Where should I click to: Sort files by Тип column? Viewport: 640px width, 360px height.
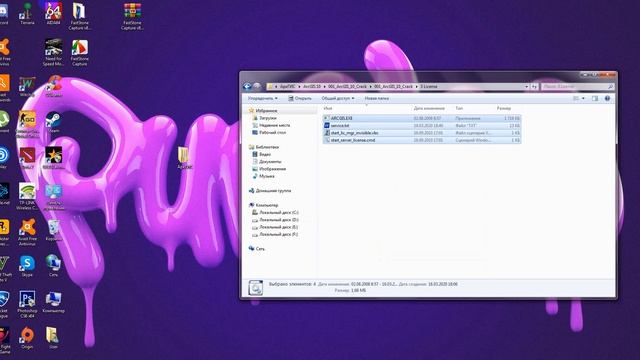pos(474,108)
